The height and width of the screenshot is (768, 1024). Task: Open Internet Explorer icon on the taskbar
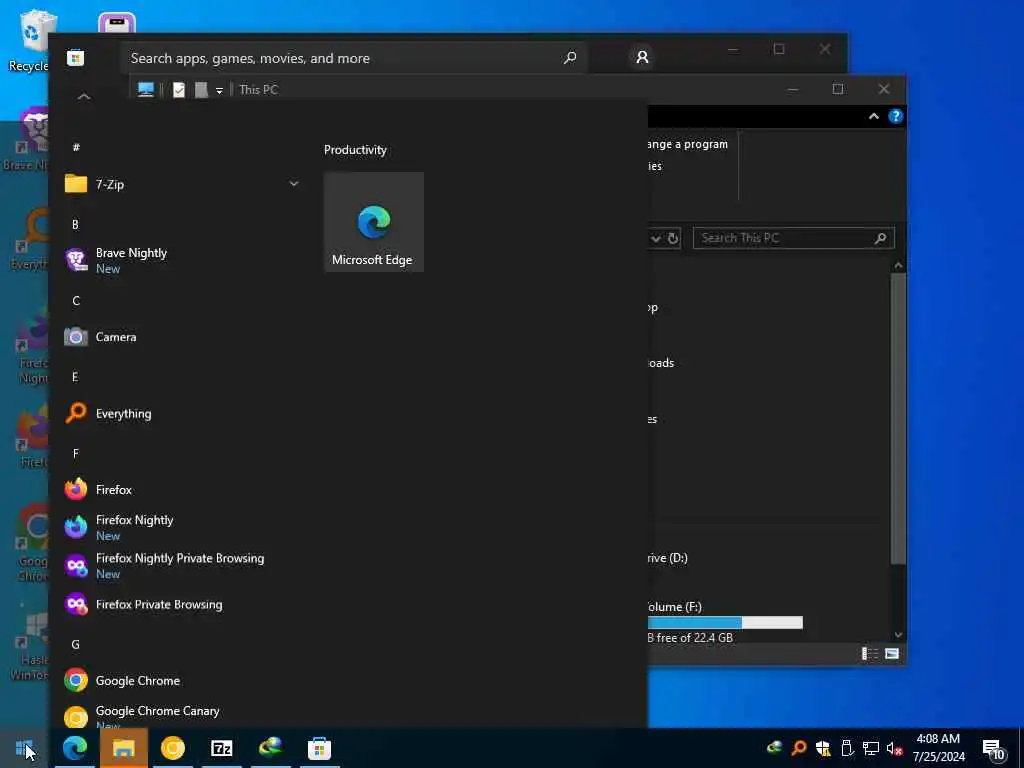pos(270,748)
